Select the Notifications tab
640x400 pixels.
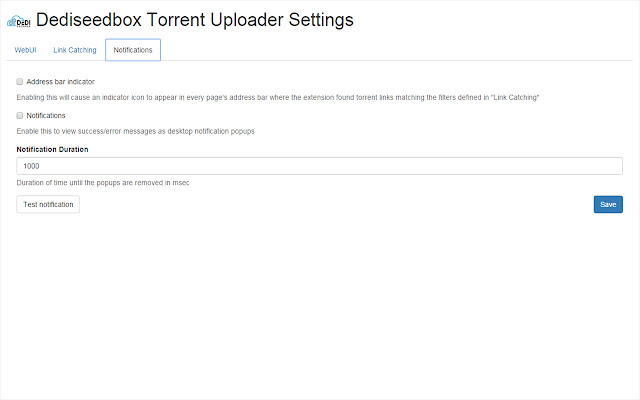[x=133, y=50]
